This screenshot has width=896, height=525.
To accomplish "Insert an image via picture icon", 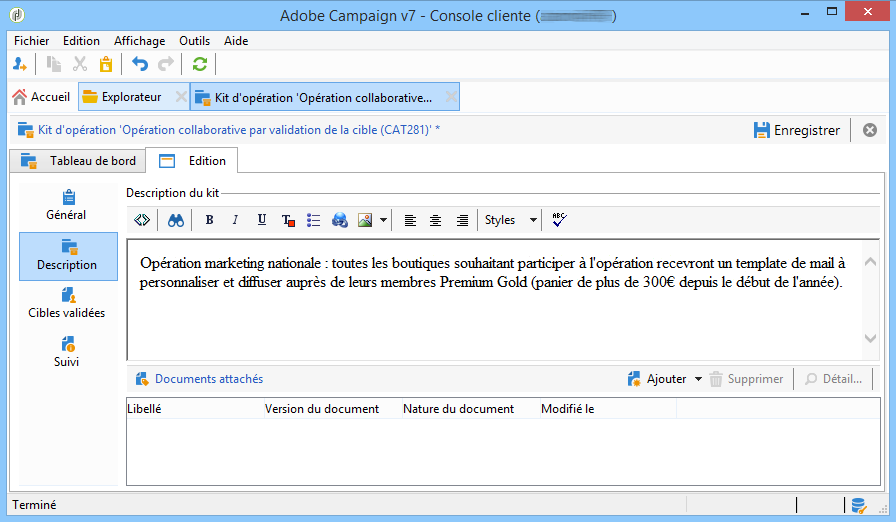I will [x=365, y=220].
